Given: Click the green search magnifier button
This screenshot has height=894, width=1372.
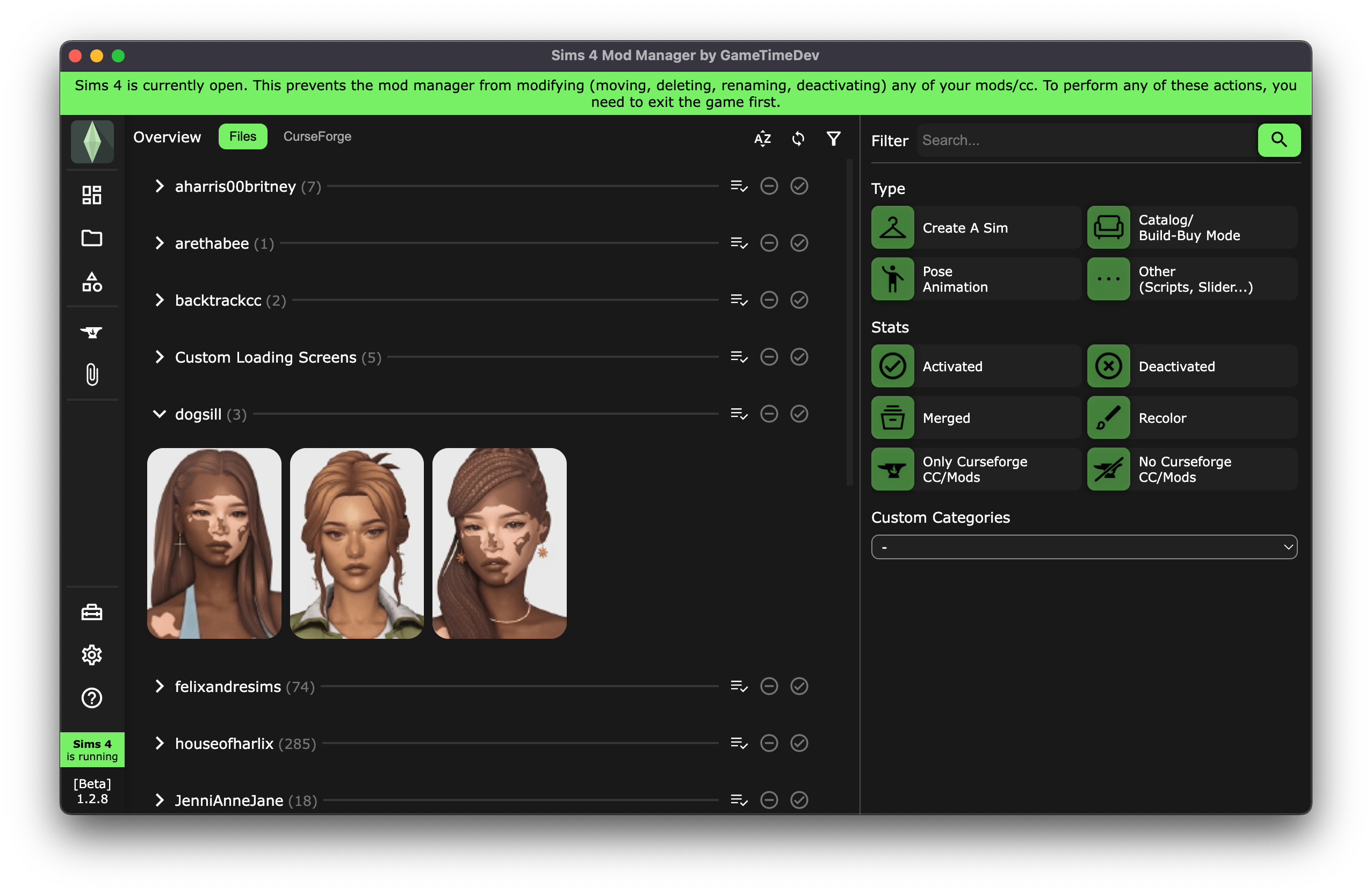Looking at the screenshot, I should click(1279, 140).
